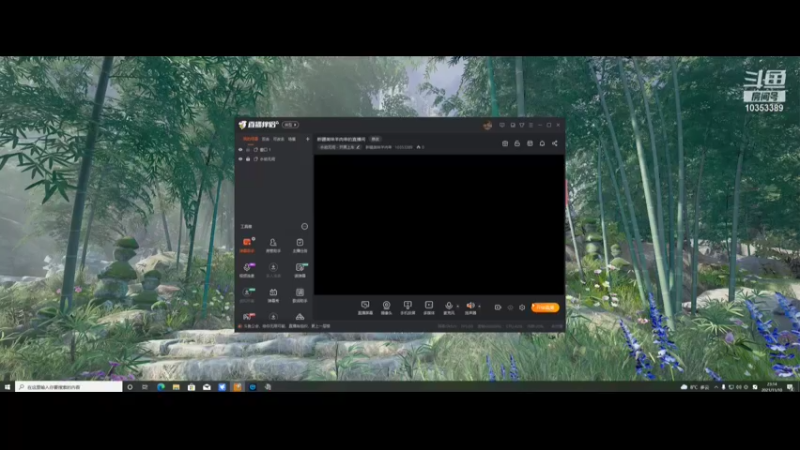Open settings gear next to the orange start button

(x=522, y=307)
